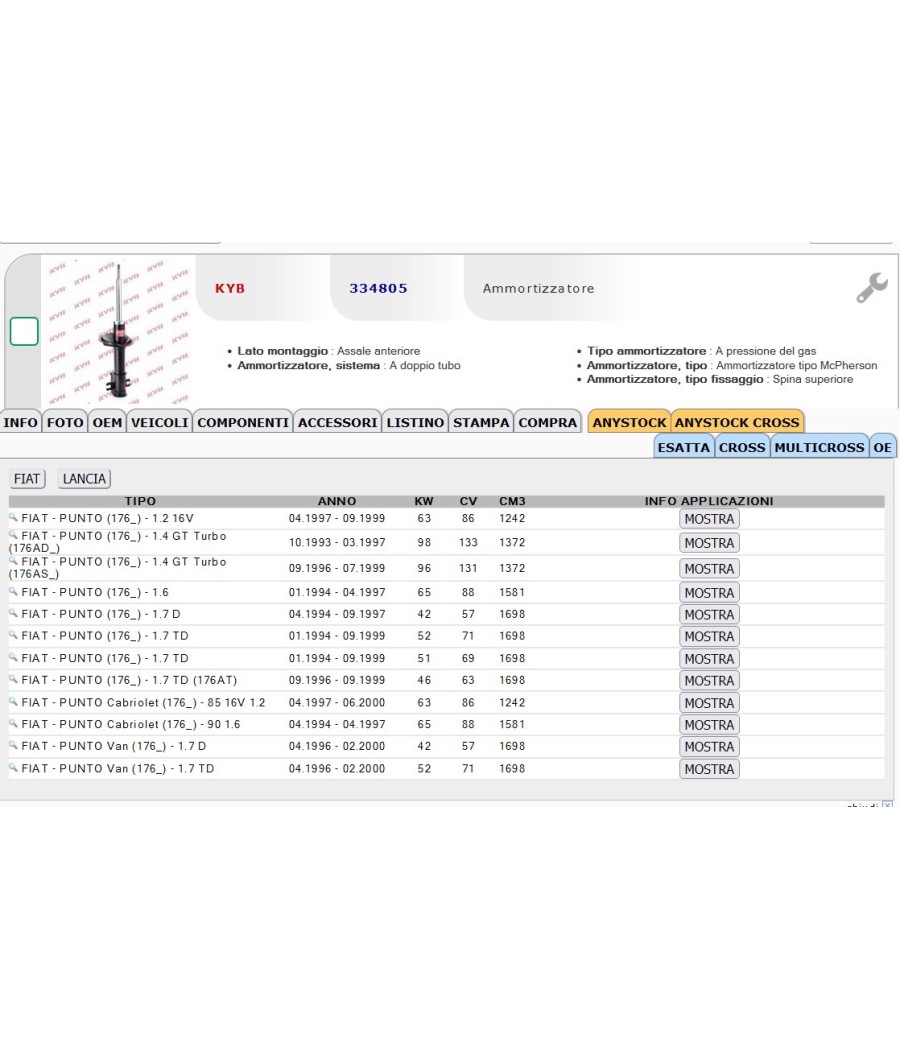Click MOSTRA for Punto 1.7 TD 51 kW
Image resolution: width=900 pixels, height=1050 pixels.
(709, 659)
